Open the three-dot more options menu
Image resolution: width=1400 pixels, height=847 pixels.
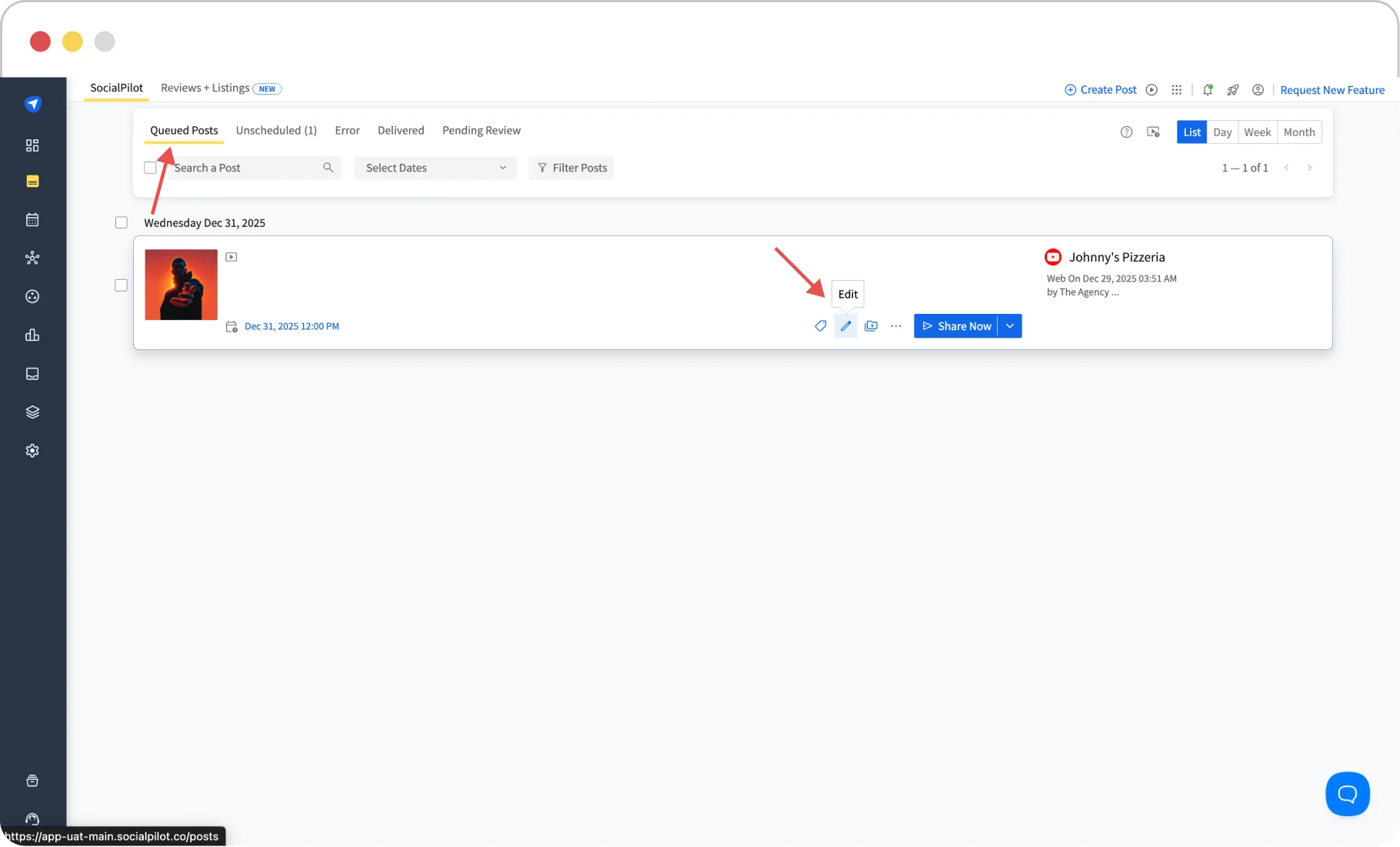click(896, 326)
